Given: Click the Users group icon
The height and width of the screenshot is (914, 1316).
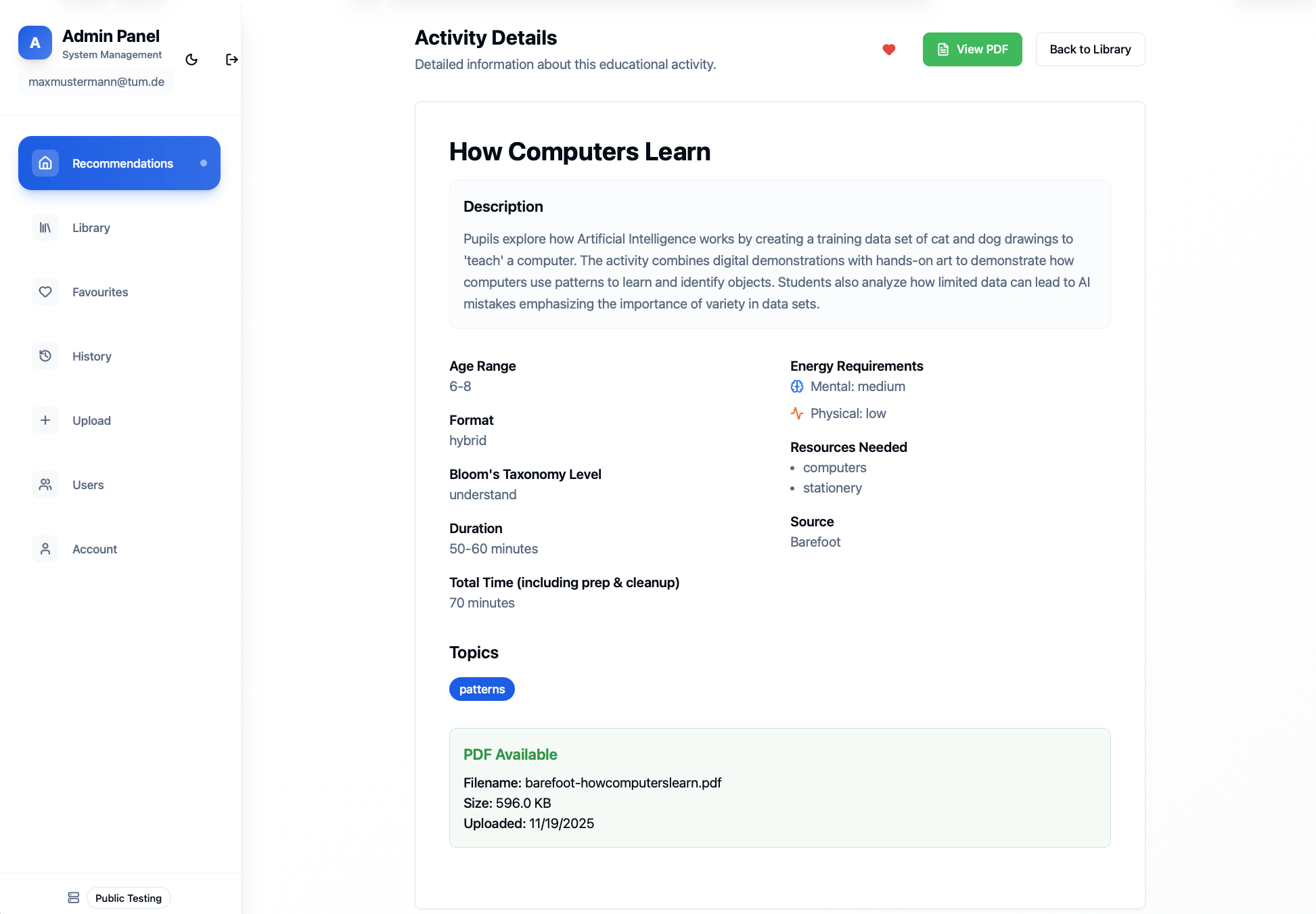Looking at the screenshot, I should [45, 484].
